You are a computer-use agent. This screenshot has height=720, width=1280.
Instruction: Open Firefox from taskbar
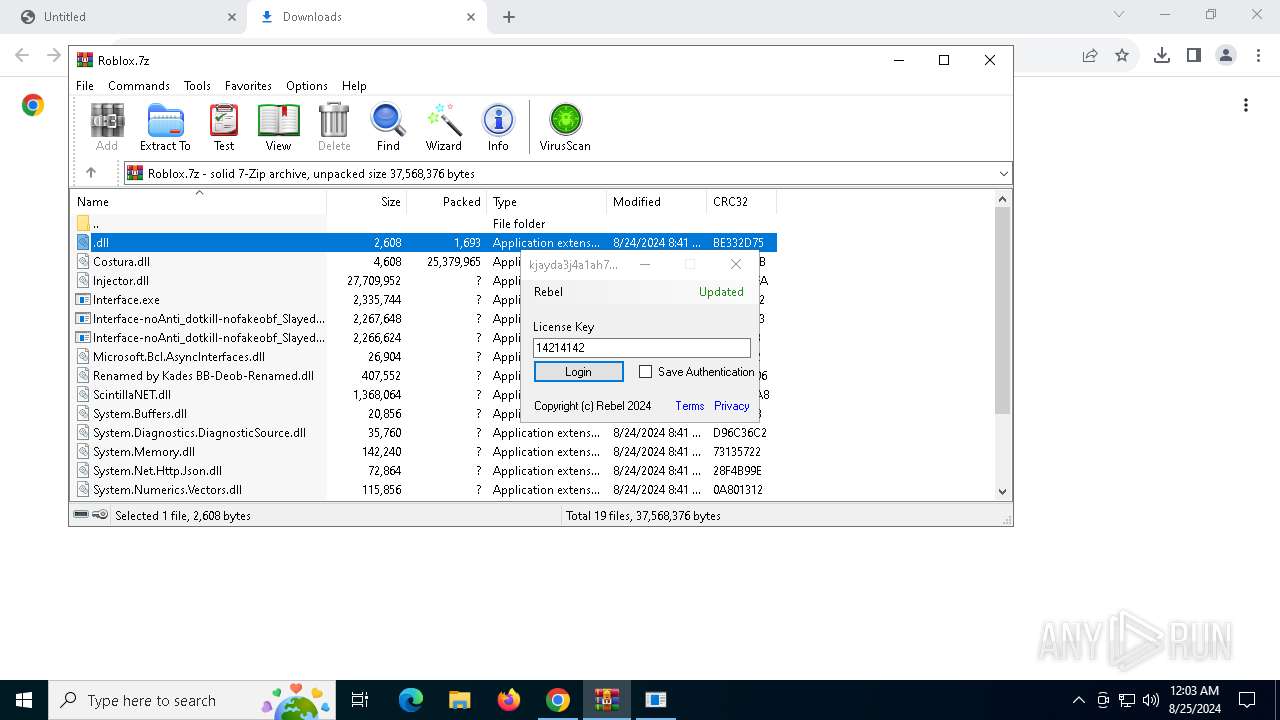(x=509, y=700)
